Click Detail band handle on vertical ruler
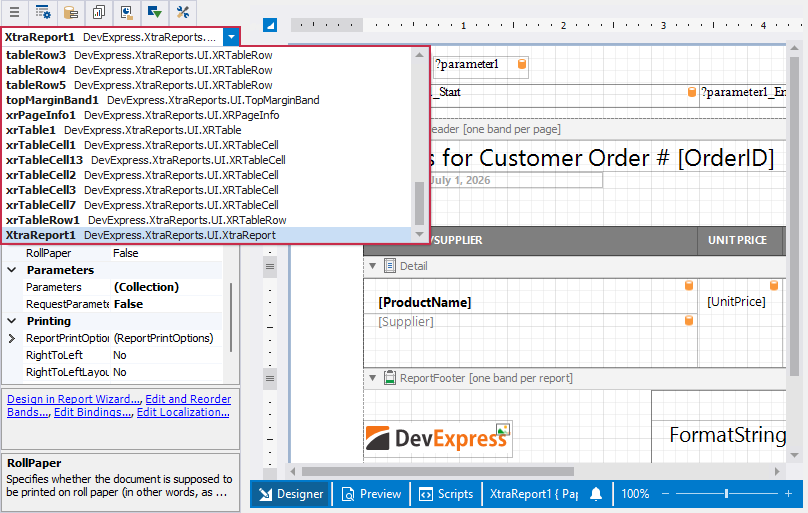This screenshot has width=808, height=513. (270, 266)
